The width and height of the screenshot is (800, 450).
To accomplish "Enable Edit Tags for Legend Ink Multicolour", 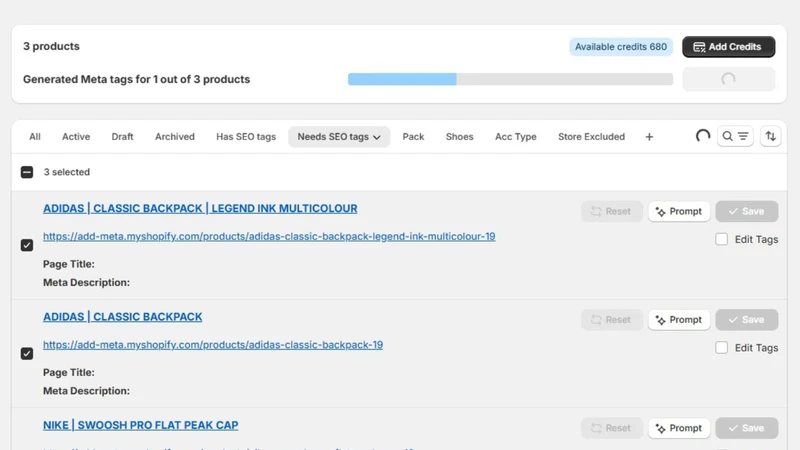I will (721, 239).
